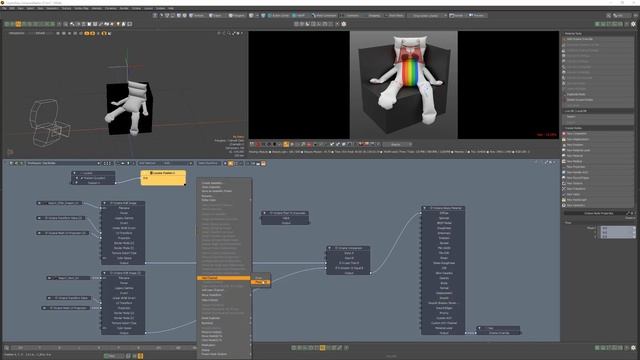The height and width of the screenshot is (360, 640).
Task: Toggle the Snapping option
Action: pyautogui.click(x=374, y=16)
